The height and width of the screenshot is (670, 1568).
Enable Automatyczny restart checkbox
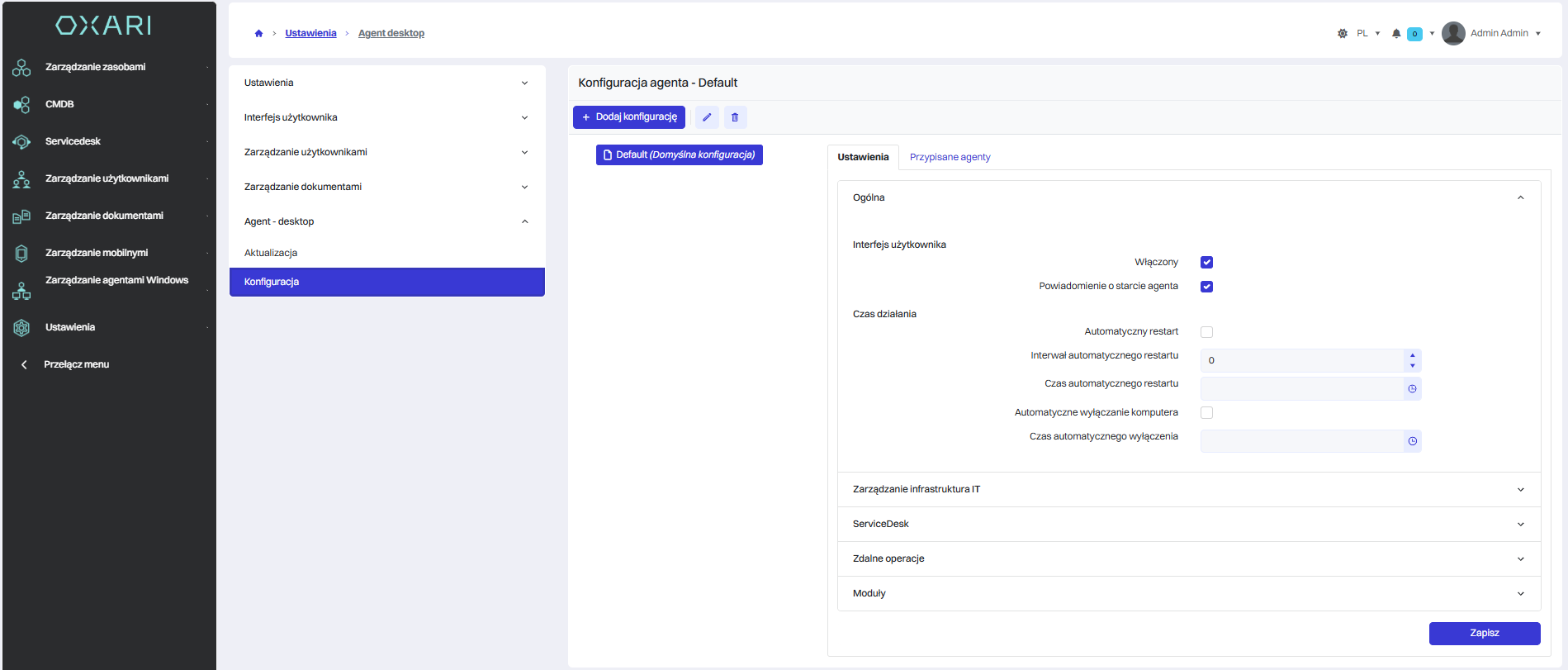tap(1206, 332)
